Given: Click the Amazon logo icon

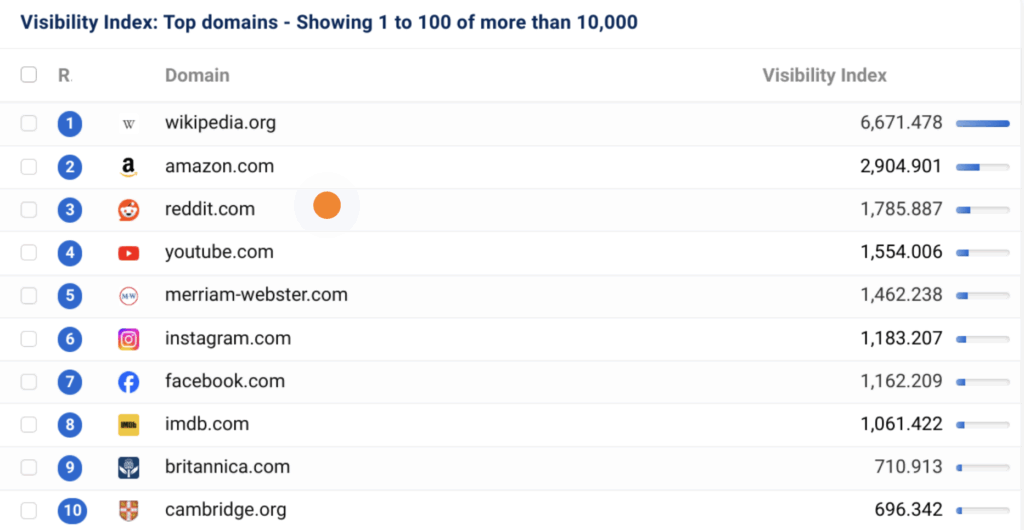Looking at the screenshot, I should pyautogui.click(x=128, y=167).
